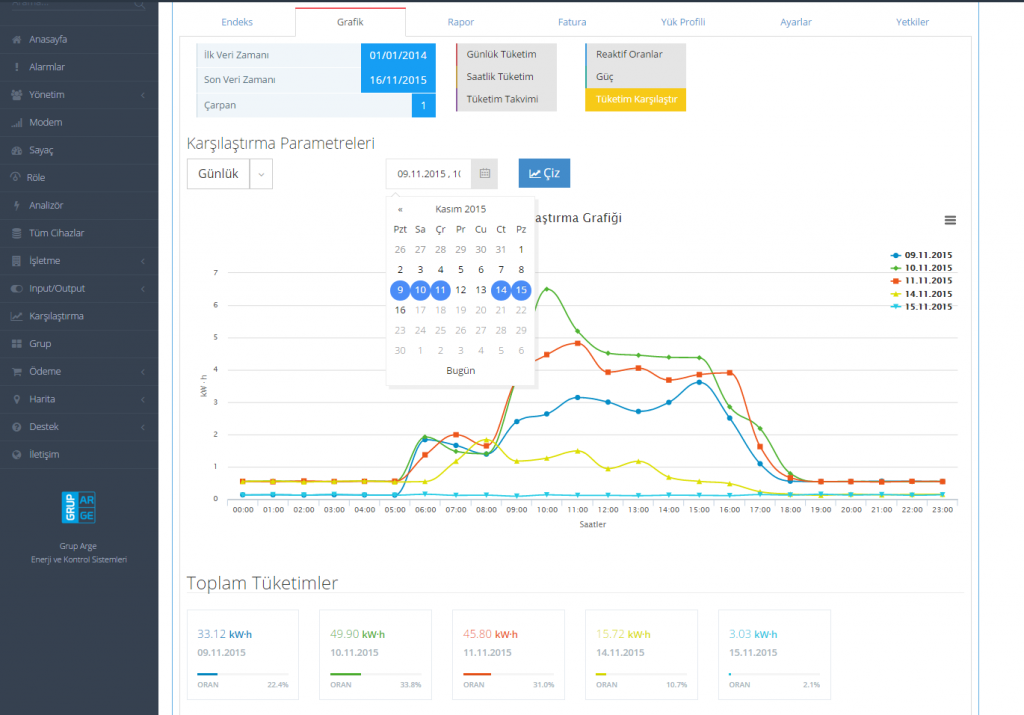1024x715 pixels.
Task: Click the Analizör lightning icon
Action: (x=16, y=206)
